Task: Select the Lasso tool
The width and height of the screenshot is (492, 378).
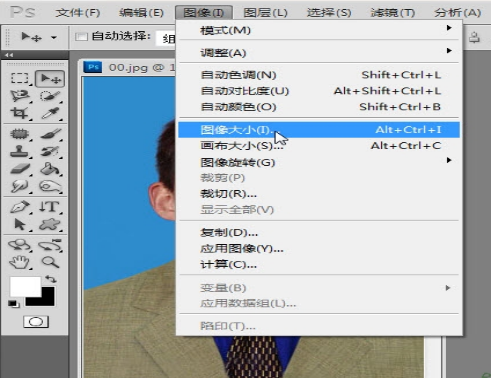Action: pyautogui.click(x=20, y=96)
